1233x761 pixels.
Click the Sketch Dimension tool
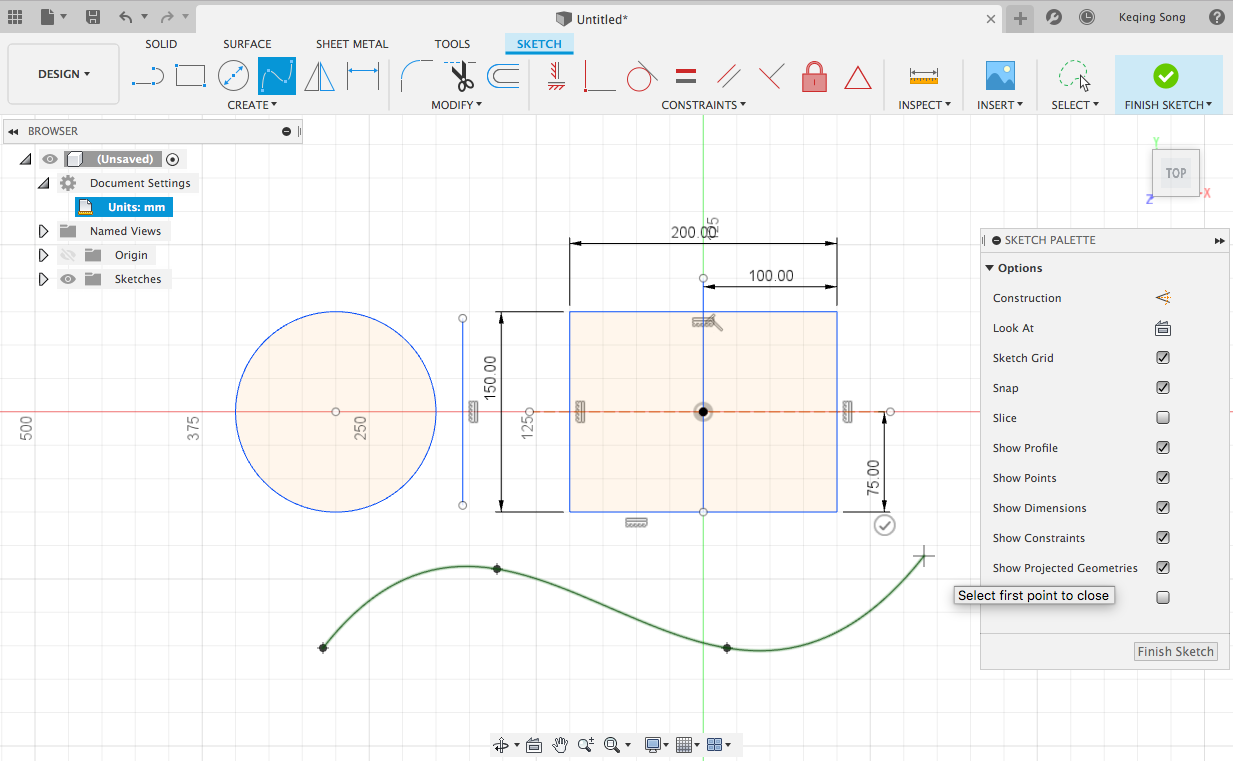(363, 76)
